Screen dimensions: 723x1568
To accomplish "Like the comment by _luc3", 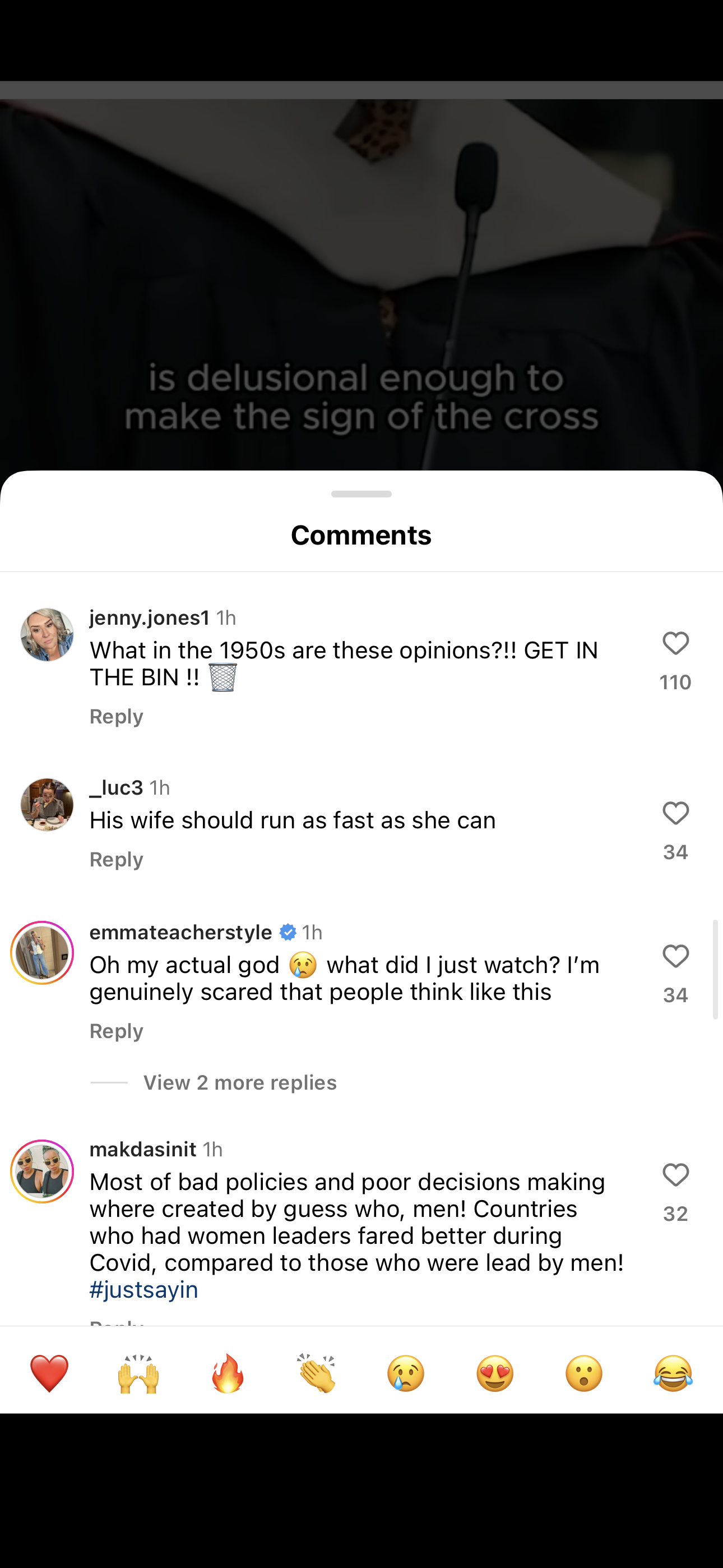I will 675,814.
